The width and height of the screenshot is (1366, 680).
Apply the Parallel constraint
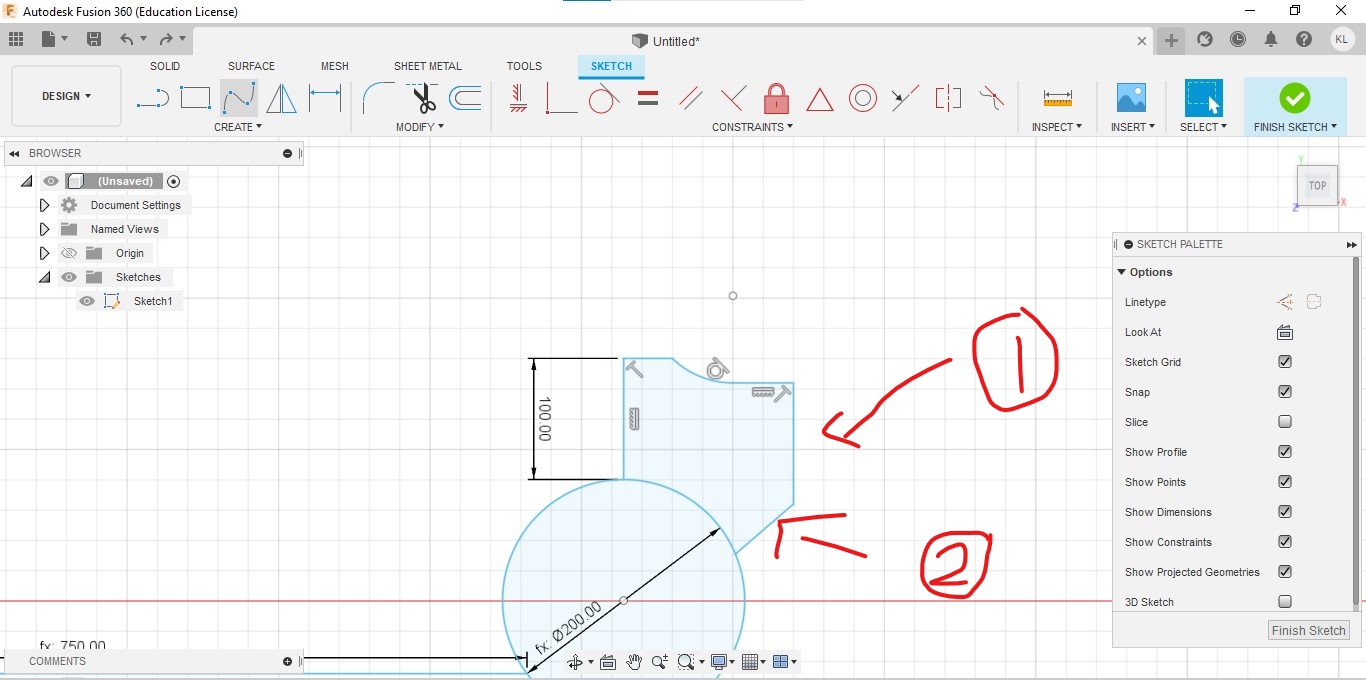[x=690, y=98]
